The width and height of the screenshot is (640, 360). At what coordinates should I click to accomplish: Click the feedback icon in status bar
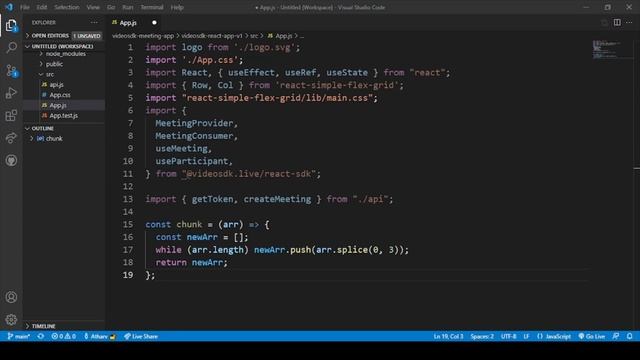616,336
